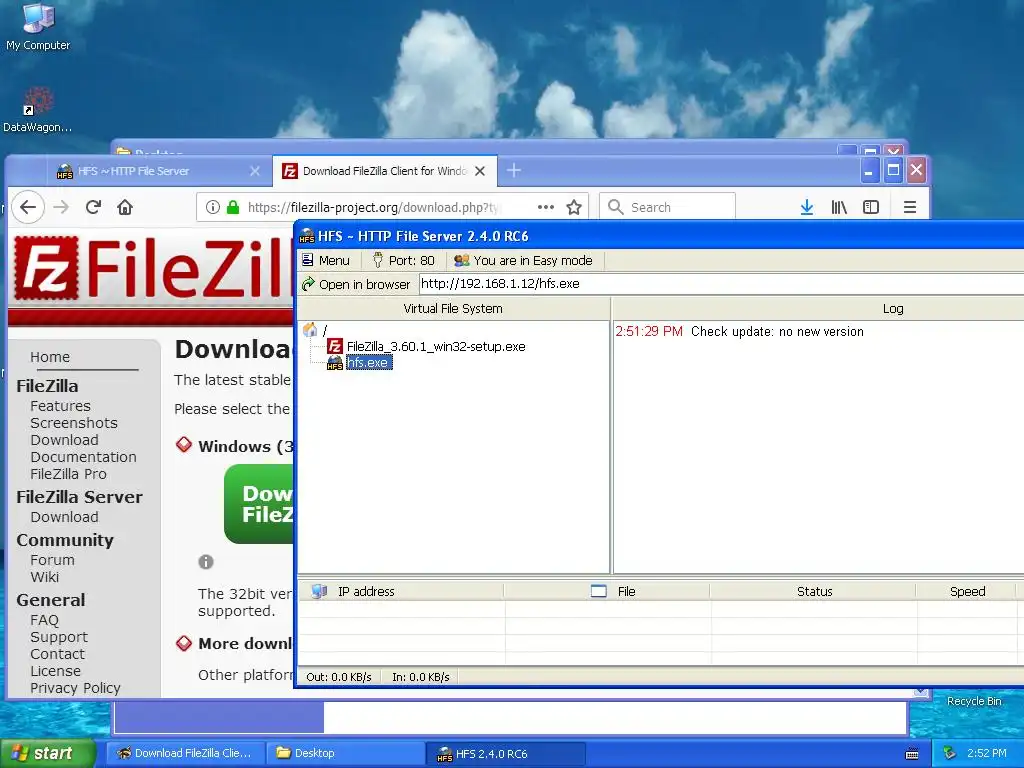Open Firefox Downloads arrow
This screenshot has height=768, width=1024.
[807, 208]
